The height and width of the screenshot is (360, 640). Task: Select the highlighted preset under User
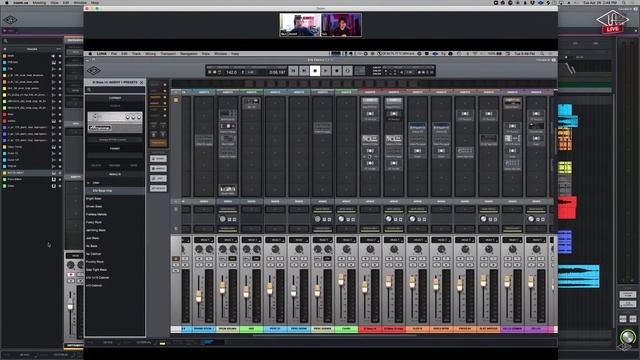[x=115, y=191]
